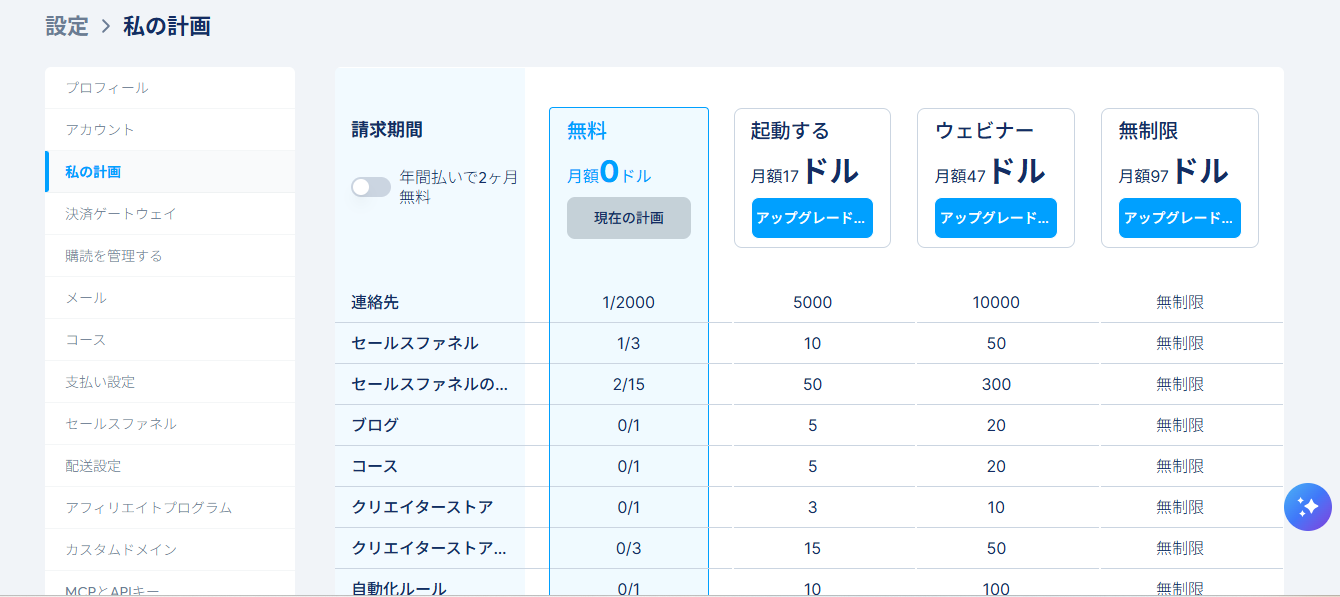This screenshot has width=1340, height=597.
Task: Go to 設定 breadcrumb link
Action: tap(67, 26)
